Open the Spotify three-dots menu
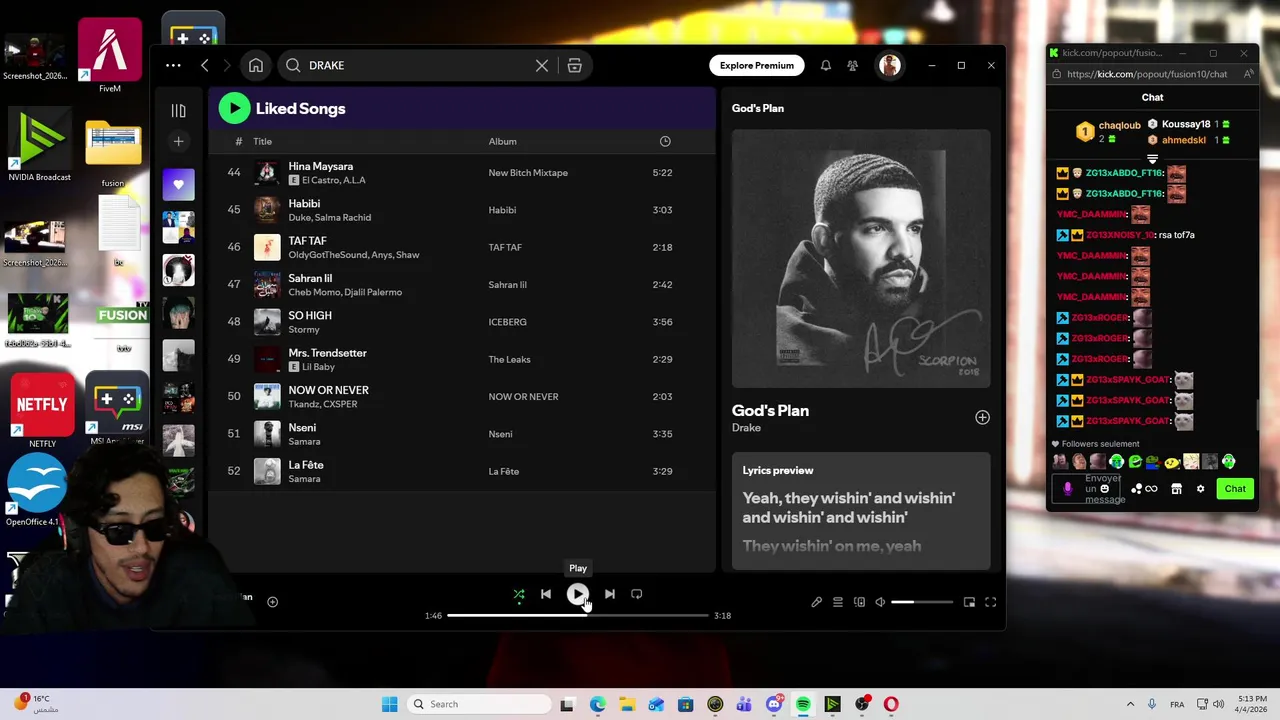 click(173, 65)
